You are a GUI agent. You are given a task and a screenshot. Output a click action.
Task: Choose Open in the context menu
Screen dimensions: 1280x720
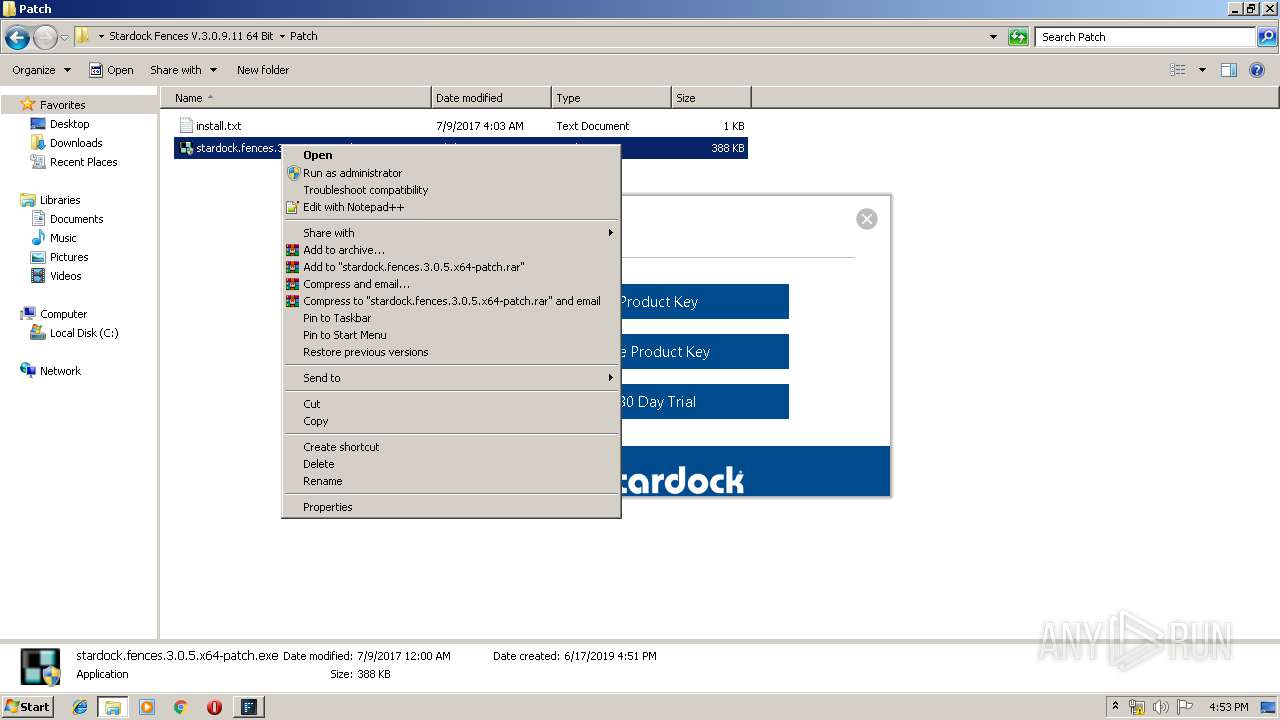452,155
